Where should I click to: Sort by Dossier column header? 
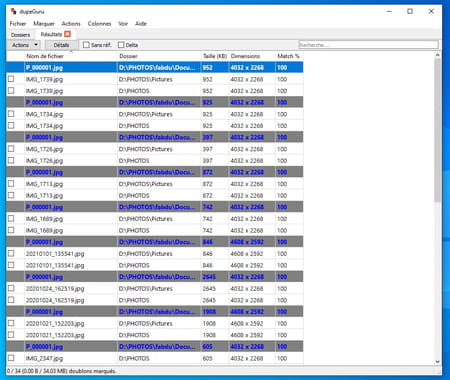point(159,56)
